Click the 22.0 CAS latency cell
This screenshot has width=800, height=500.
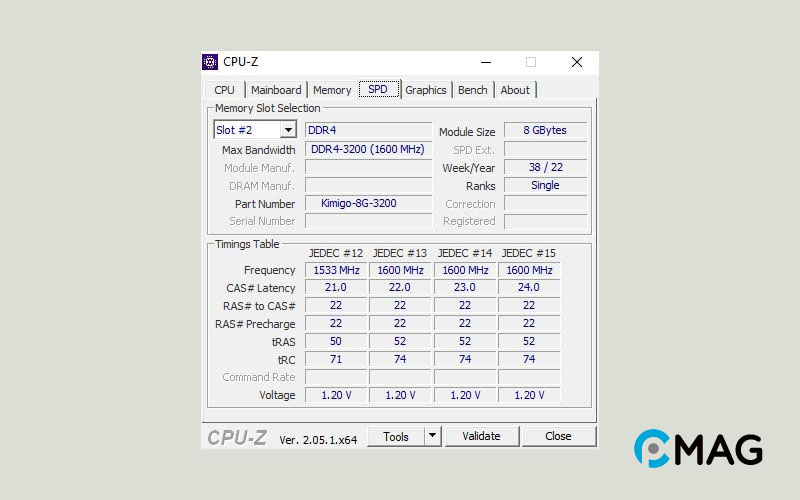pos(401,287)
